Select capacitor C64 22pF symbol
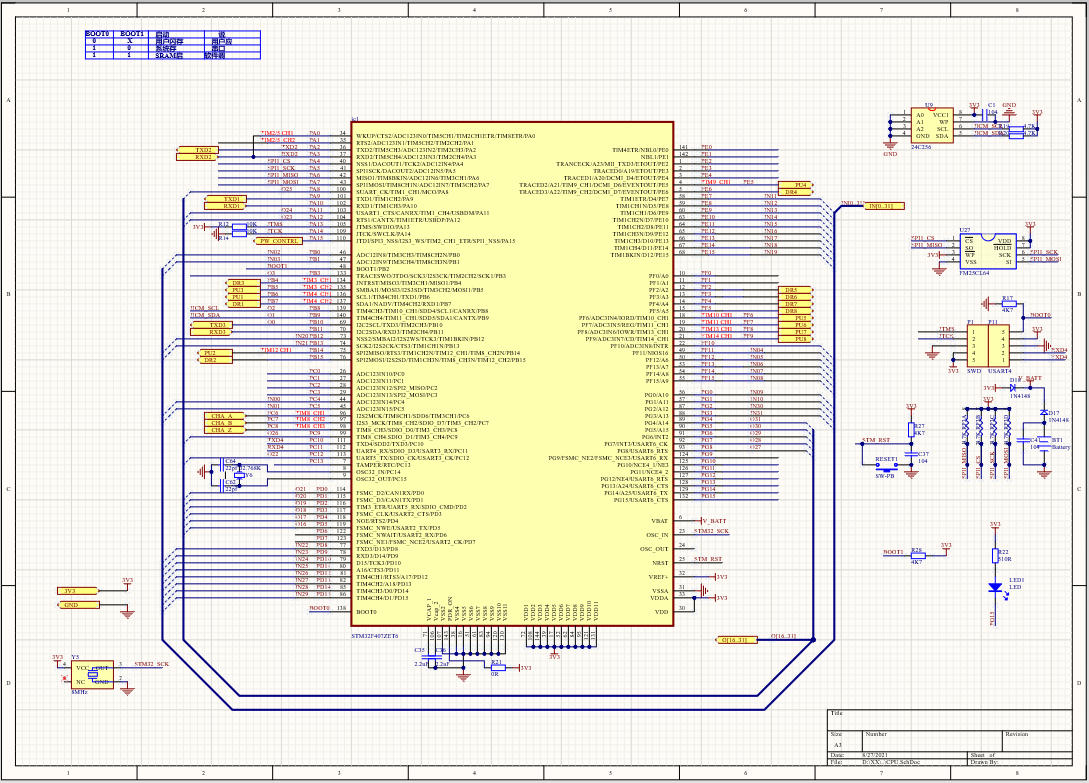The image size is (1089, 783). 221,465
